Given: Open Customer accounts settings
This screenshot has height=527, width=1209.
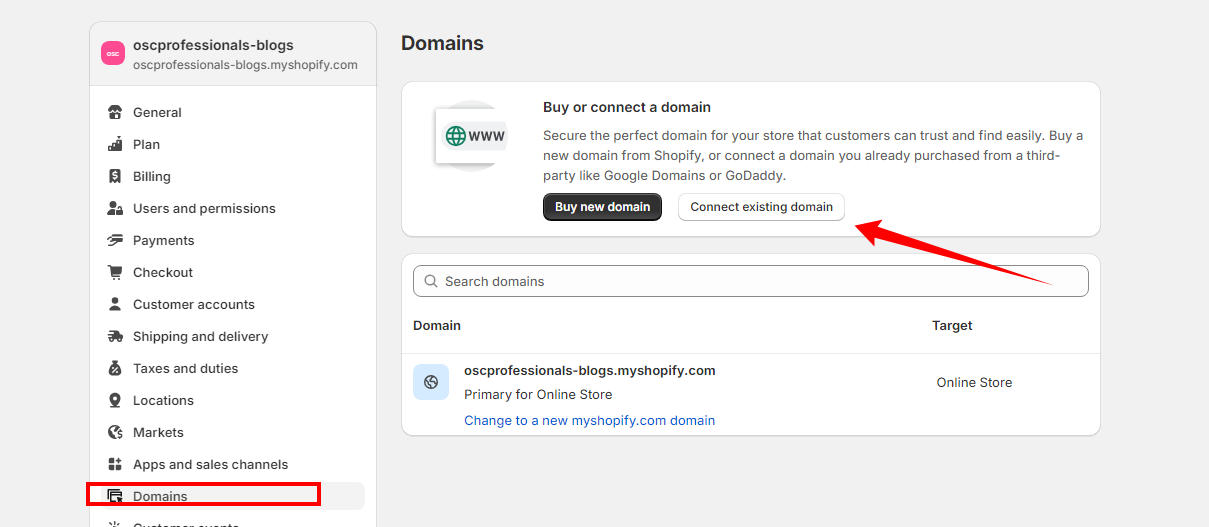Looking at the screenshot, I should tap(194, 304).
